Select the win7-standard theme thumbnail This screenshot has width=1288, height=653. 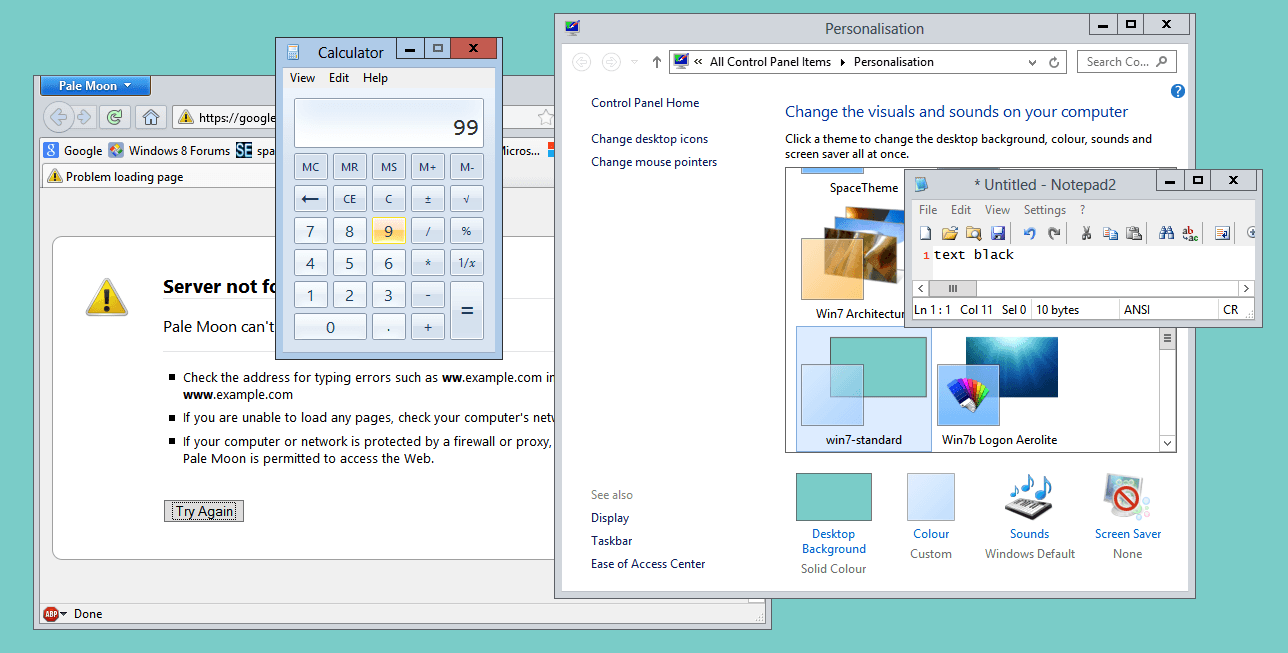coord(864,389)
